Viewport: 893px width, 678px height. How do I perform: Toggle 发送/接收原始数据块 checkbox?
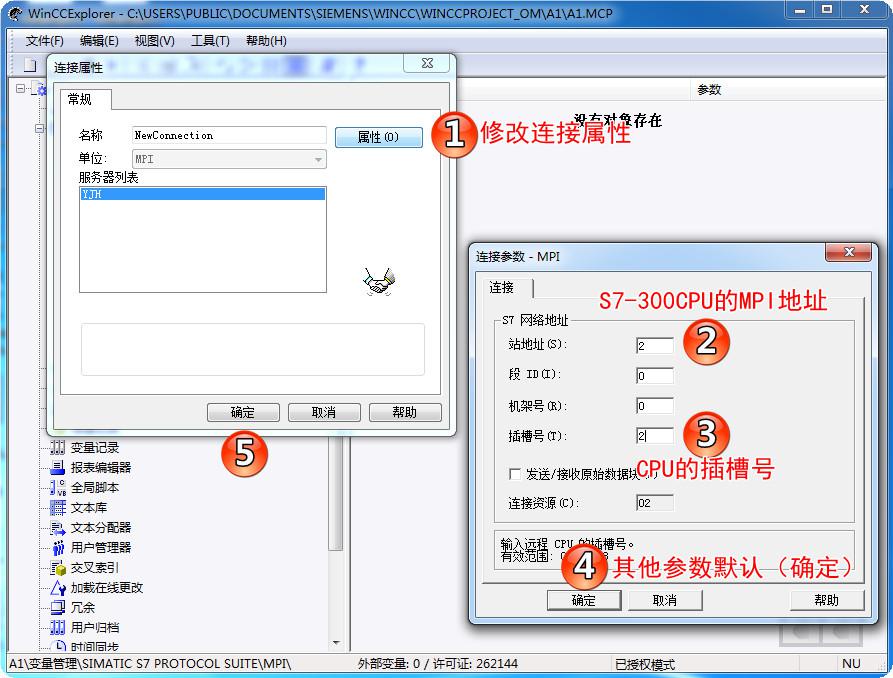coord(514,473)
